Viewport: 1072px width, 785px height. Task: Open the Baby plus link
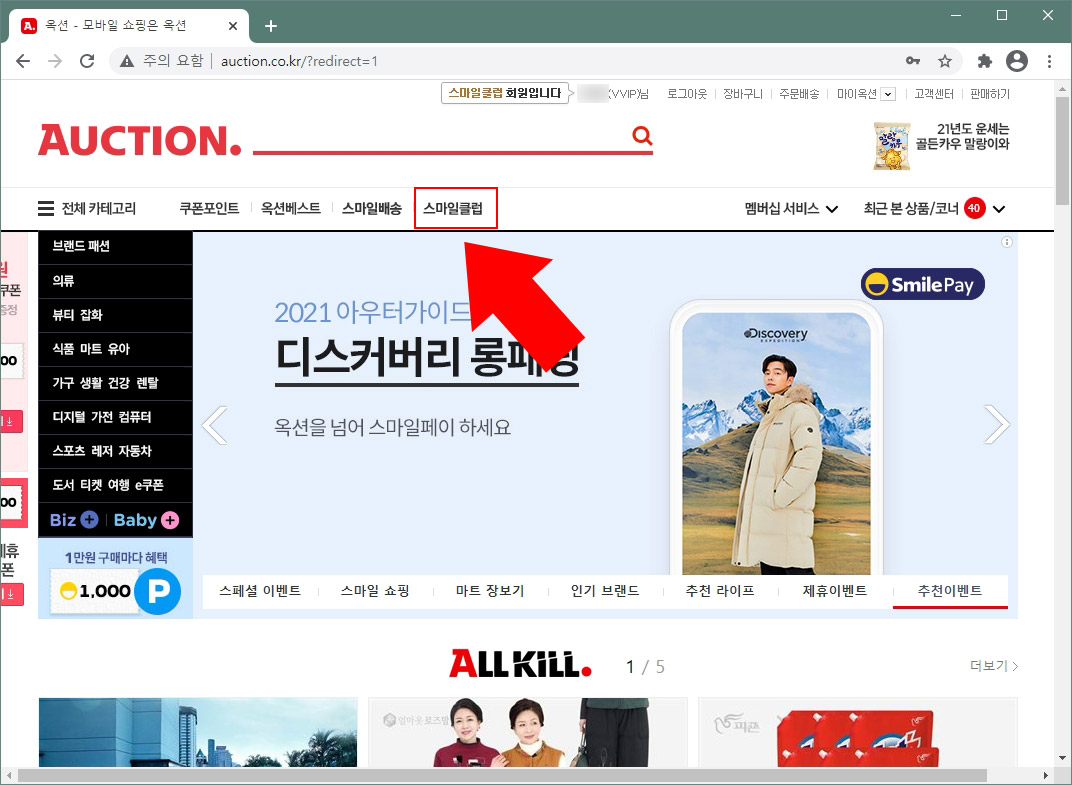tap(146, 520)
